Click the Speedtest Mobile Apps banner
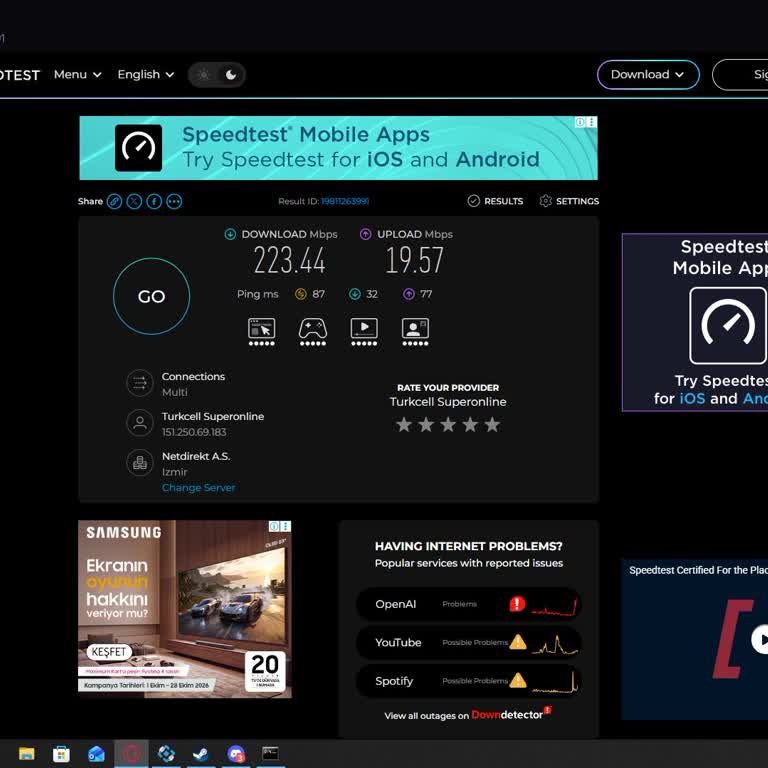The height and width of the screenshot is (768, 768). point(338,148)
